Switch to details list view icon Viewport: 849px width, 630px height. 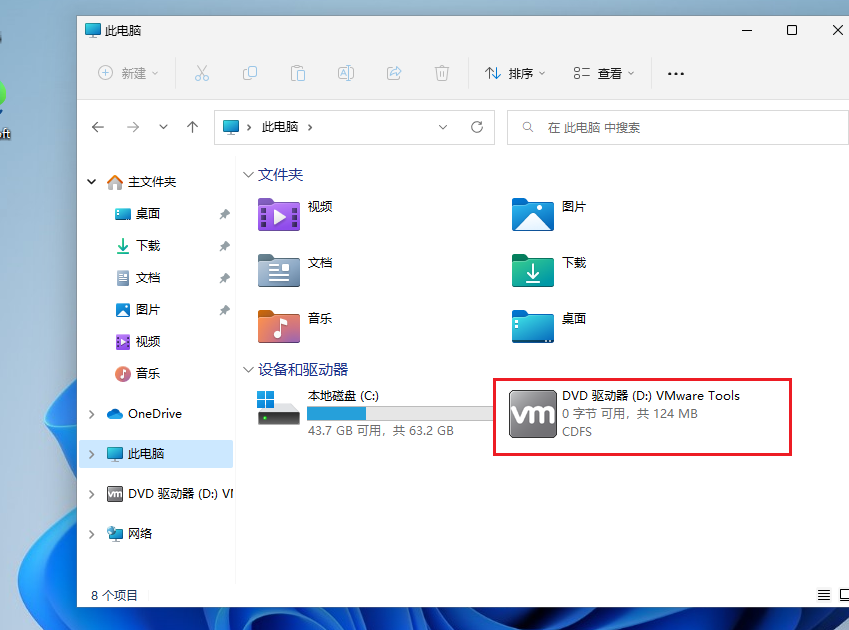pyautogui.click(x=824, y=595)
